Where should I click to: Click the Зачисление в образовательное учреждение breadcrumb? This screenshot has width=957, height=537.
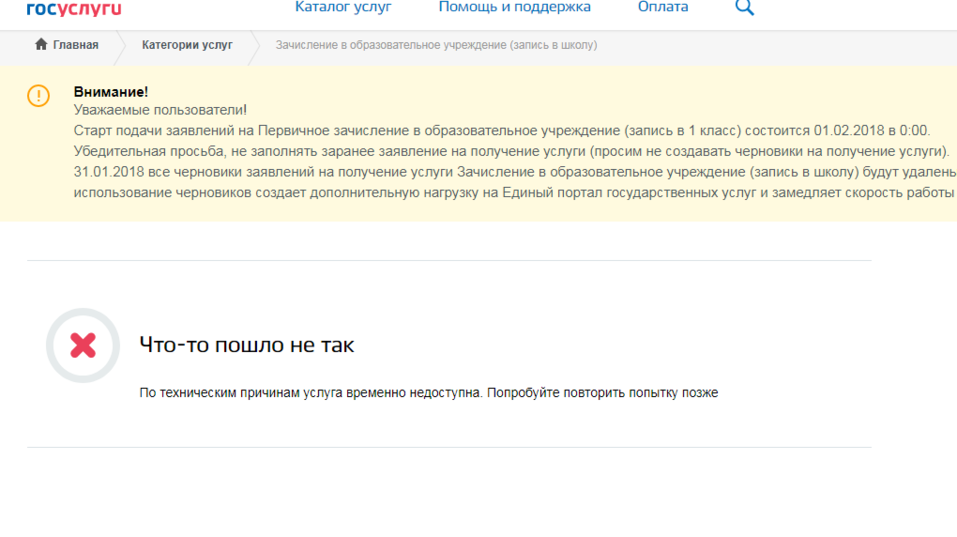pos(436,45)
